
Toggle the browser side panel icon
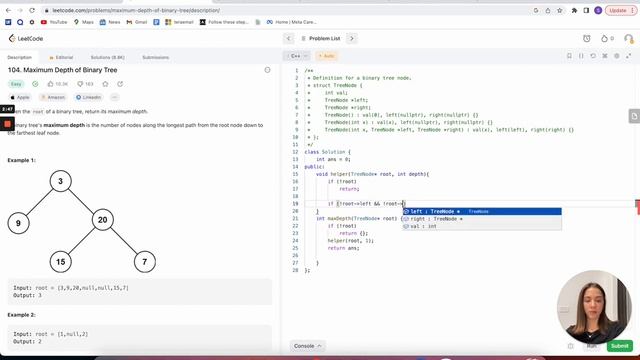[586, 10]
